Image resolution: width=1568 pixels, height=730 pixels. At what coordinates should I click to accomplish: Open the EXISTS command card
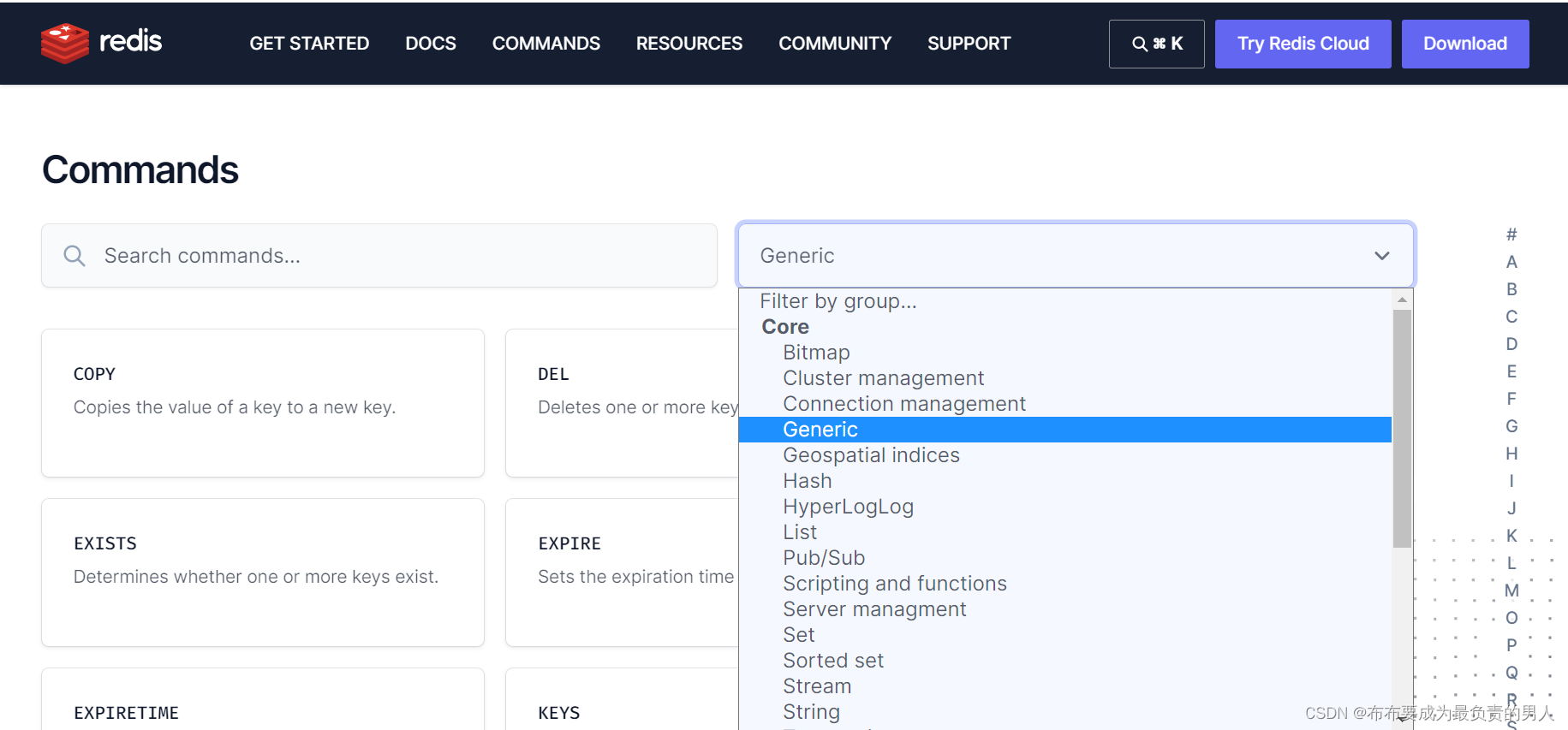263,573
